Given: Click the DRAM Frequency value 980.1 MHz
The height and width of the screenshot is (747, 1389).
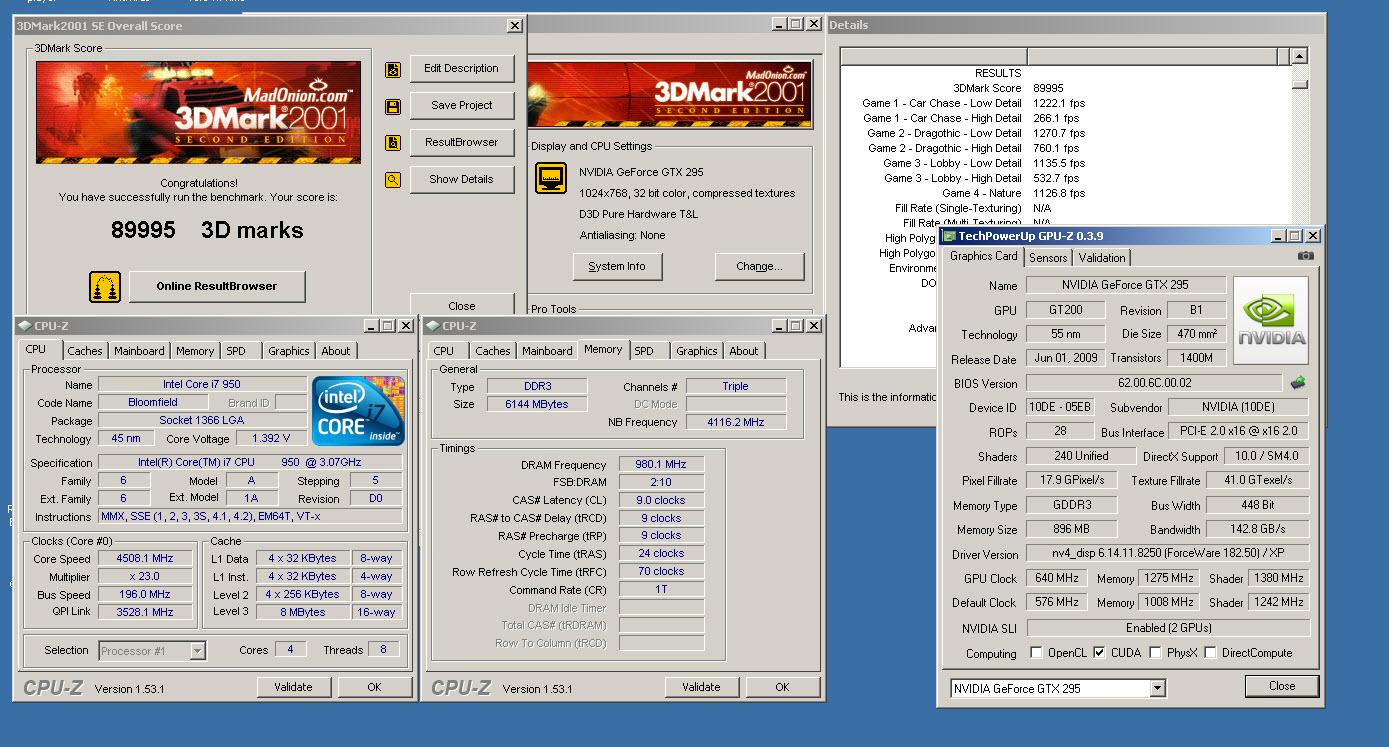Looking at the screenshot, I should 661,465.
